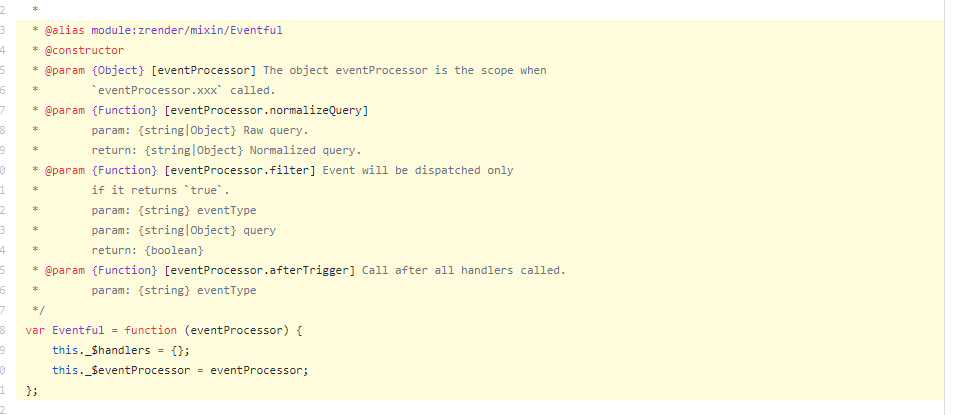Click '_$eventProcessor' property in the assignment
Screen dimensions: 959x415
138,370
